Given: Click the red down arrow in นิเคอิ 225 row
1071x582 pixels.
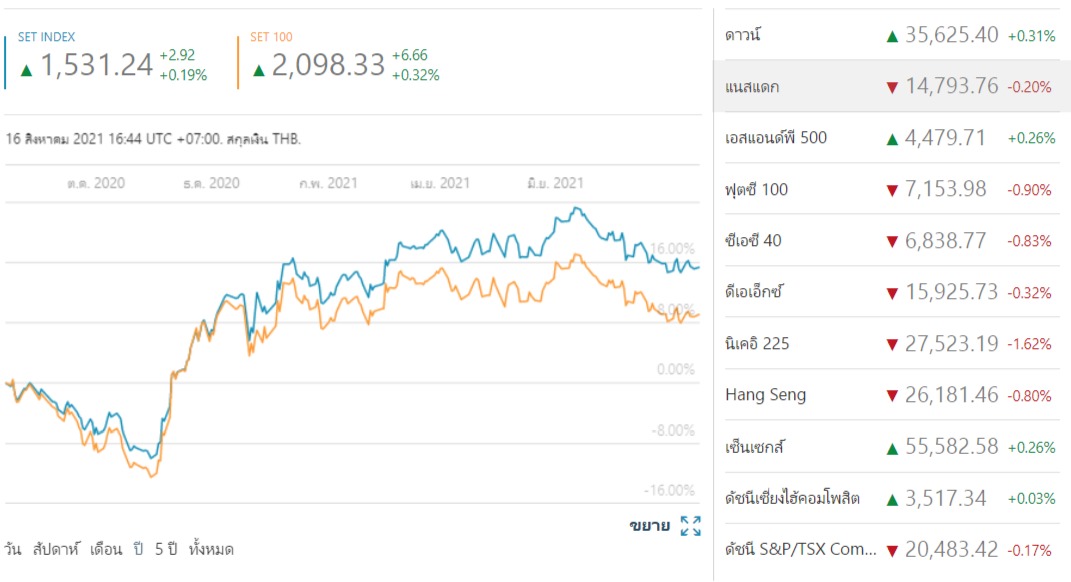Looking at the screenshot, I should (x=891, y=344).
